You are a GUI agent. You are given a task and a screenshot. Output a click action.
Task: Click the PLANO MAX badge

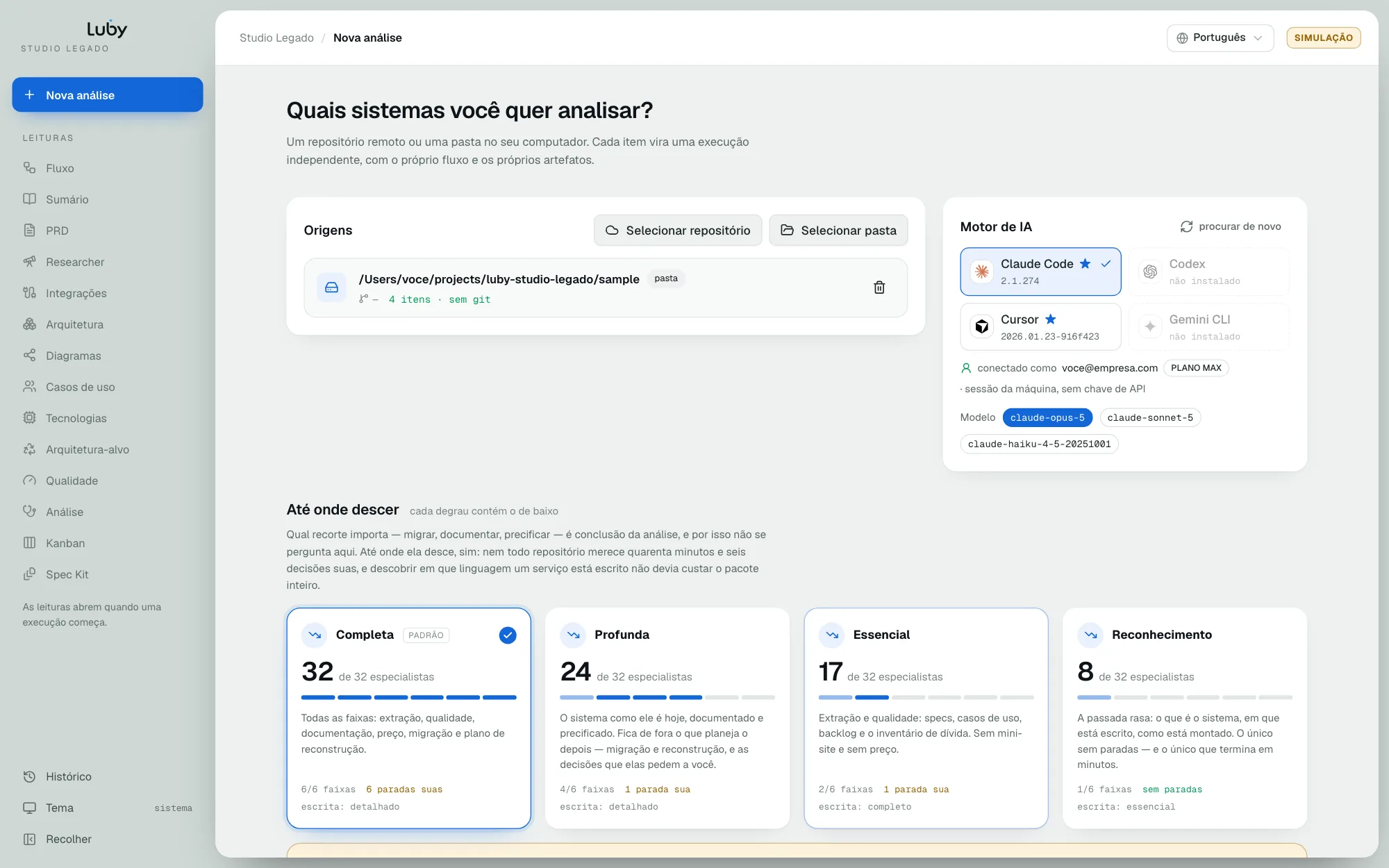click(1196, 368)
